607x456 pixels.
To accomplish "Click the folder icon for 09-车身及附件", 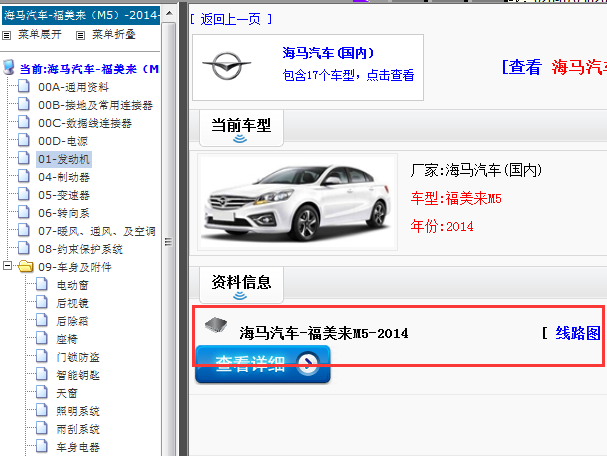I will pyautogui.click(x=26, y=266).
